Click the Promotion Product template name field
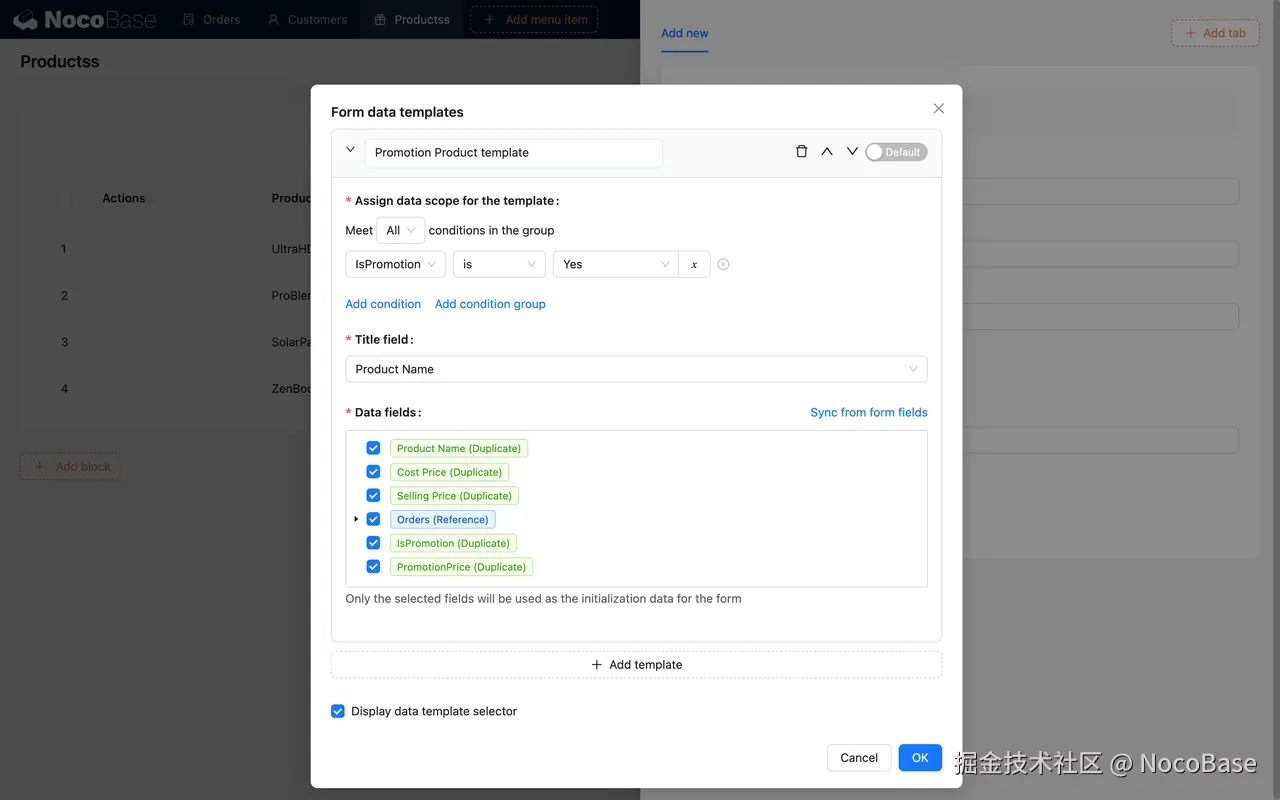 [514, 152]
